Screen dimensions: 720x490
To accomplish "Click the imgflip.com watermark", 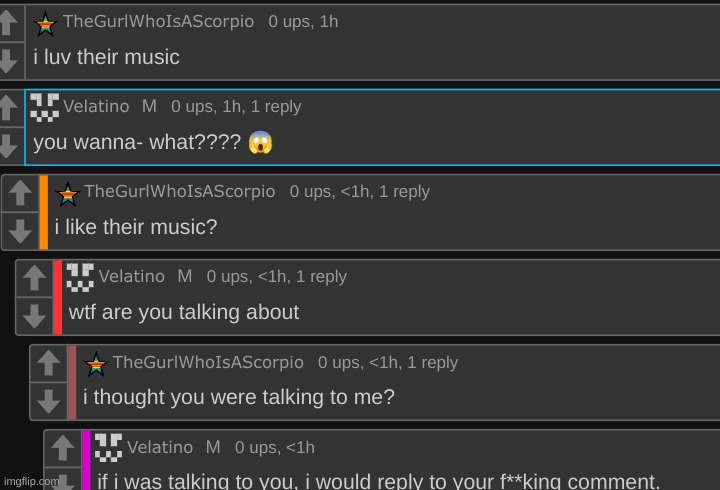I will 31,481.
